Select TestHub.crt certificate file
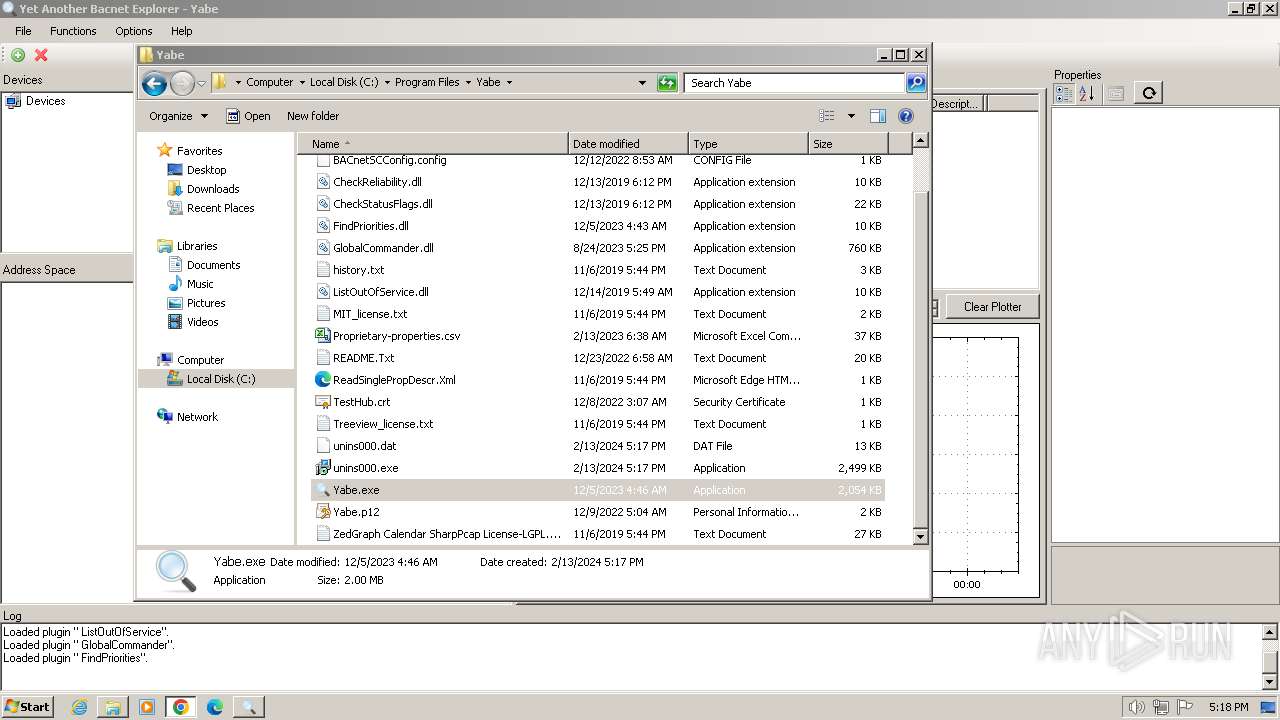 [598, 402]
